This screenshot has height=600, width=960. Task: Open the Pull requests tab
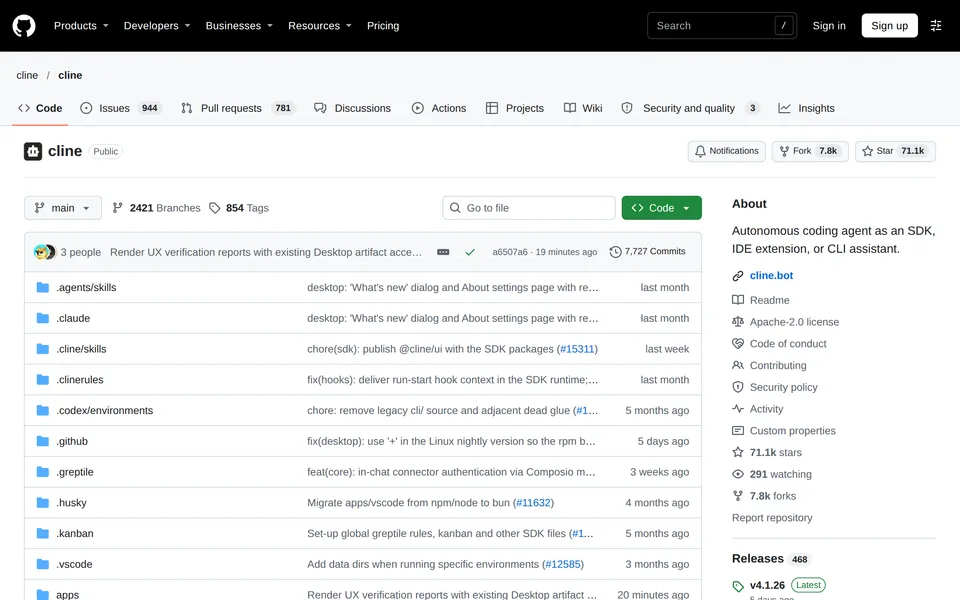click(238, 108)
